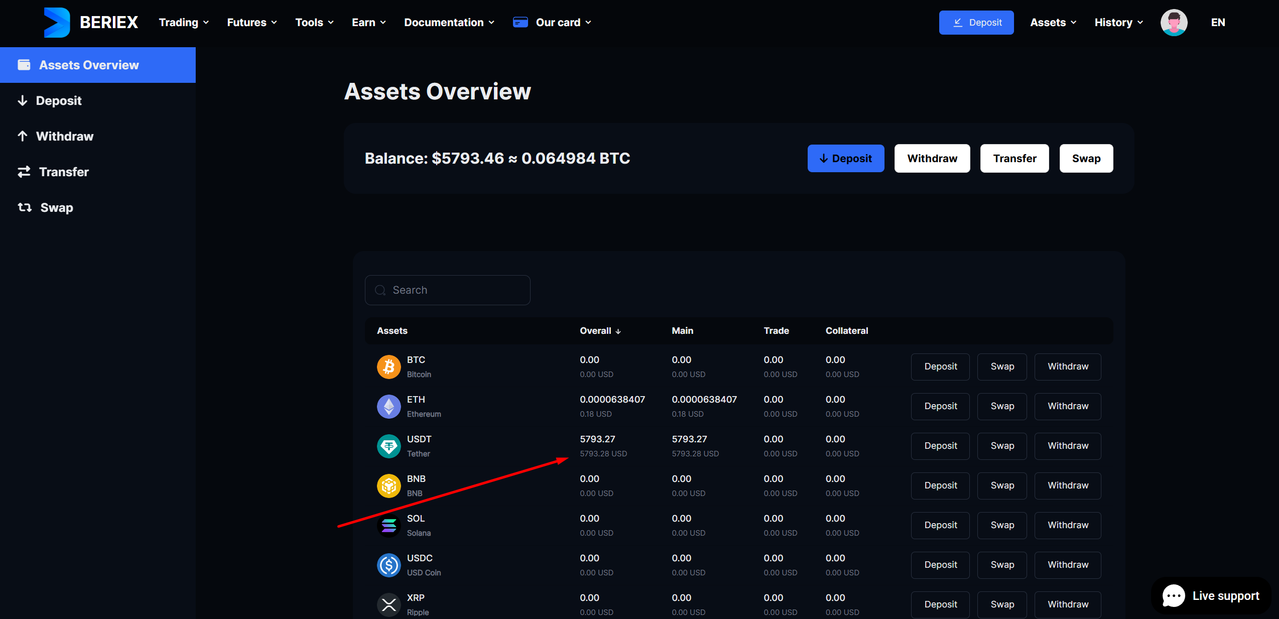Open the Assets dropdown in header

pos(1053,22)
